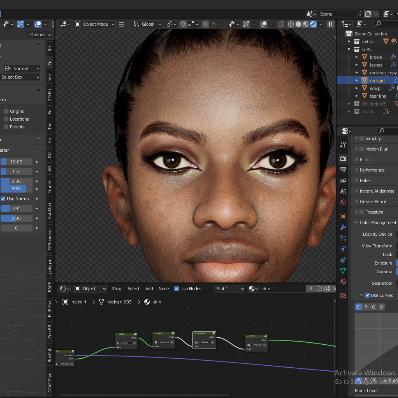Open the Global transform orientation dropdown

(x=147, y=24)
